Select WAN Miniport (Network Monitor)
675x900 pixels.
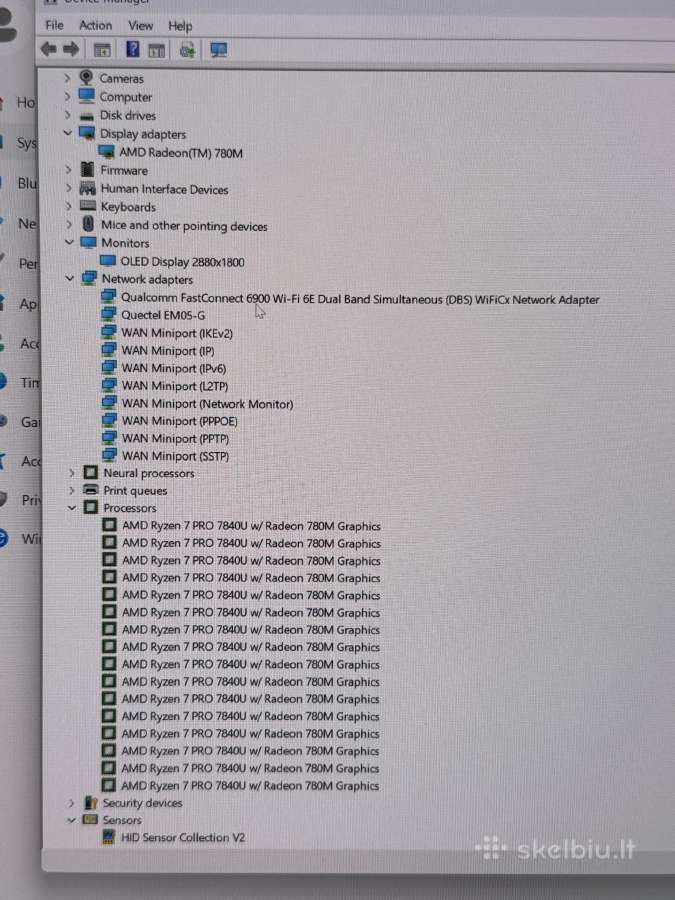point(208,404)
